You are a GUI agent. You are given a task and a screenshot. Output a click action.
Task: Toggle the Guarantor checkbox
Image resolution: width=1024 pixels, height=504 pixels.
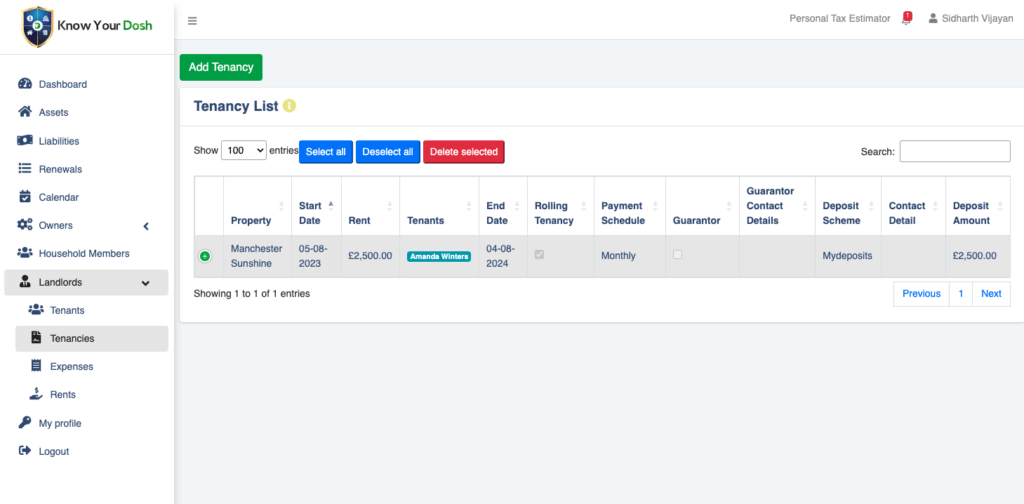678,255
